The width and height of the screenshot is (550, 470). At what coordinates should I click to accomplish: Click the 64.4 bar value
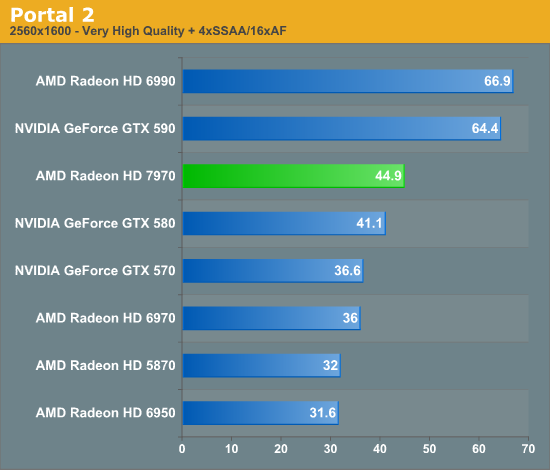click(x=485, y=128)
